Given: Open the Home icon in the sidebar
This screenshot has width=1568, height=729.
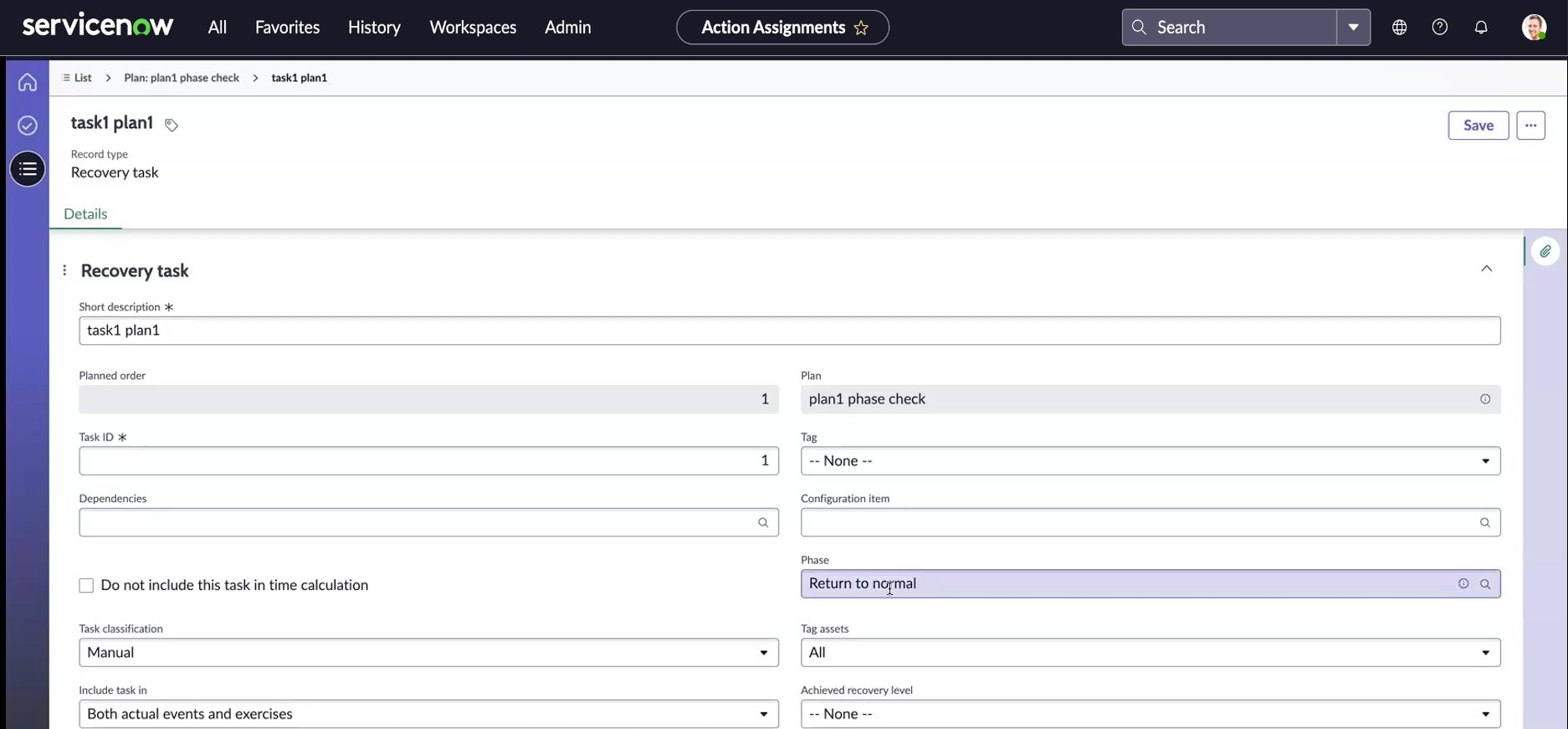Looking at the screenshot, I should (28, 82).
